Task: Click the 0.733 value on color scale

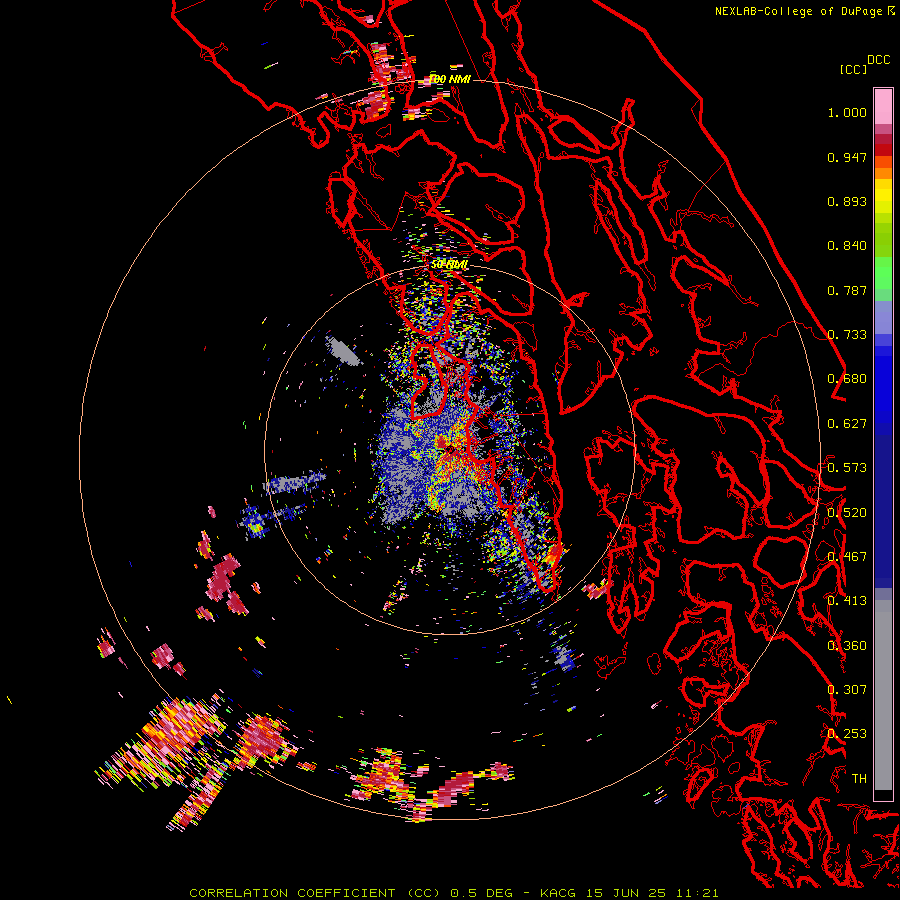Action: [x=847, y=335]
